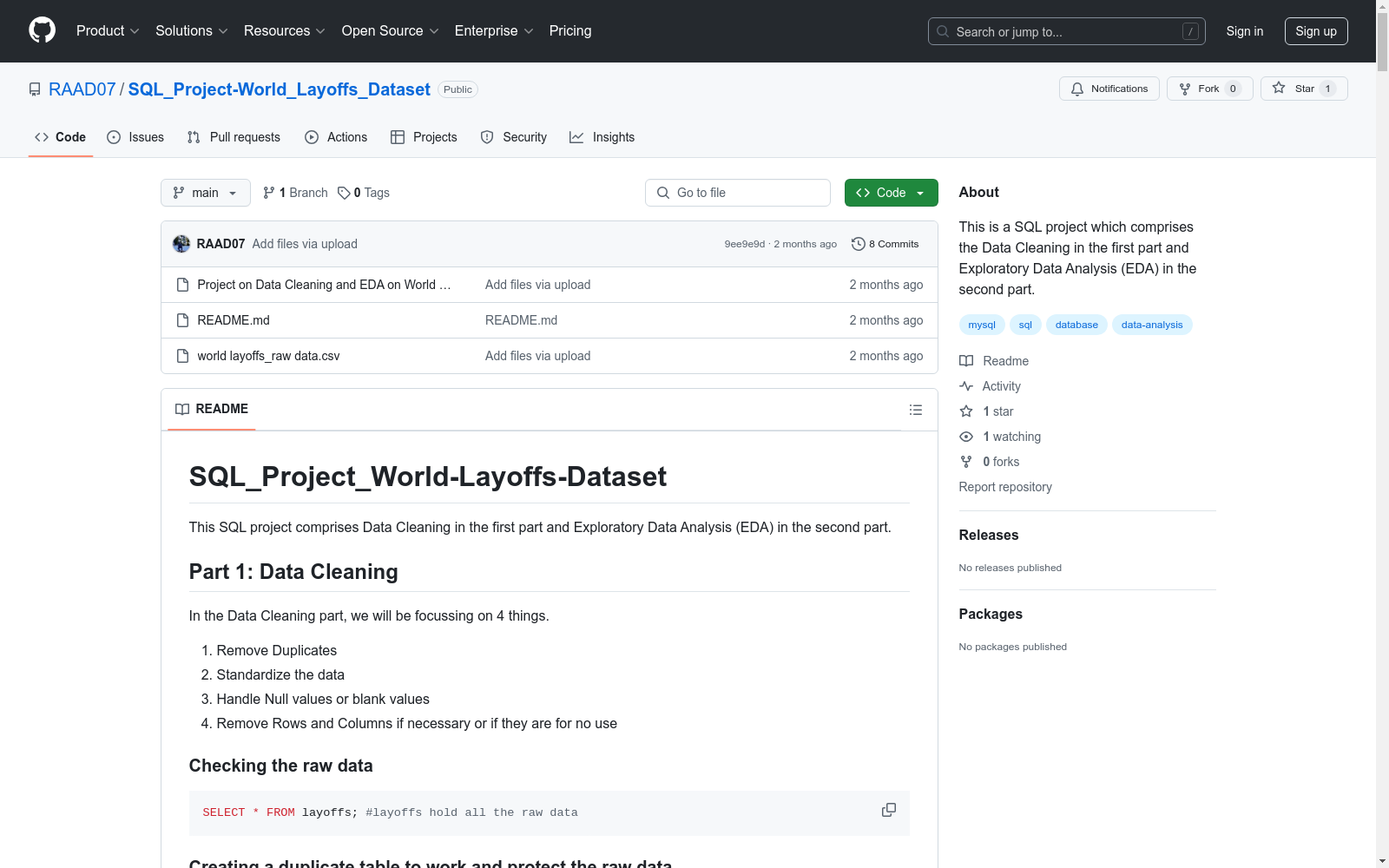Switch to the Issues tab
This screenshot has width=1389, height=868.
click(135, 137)
